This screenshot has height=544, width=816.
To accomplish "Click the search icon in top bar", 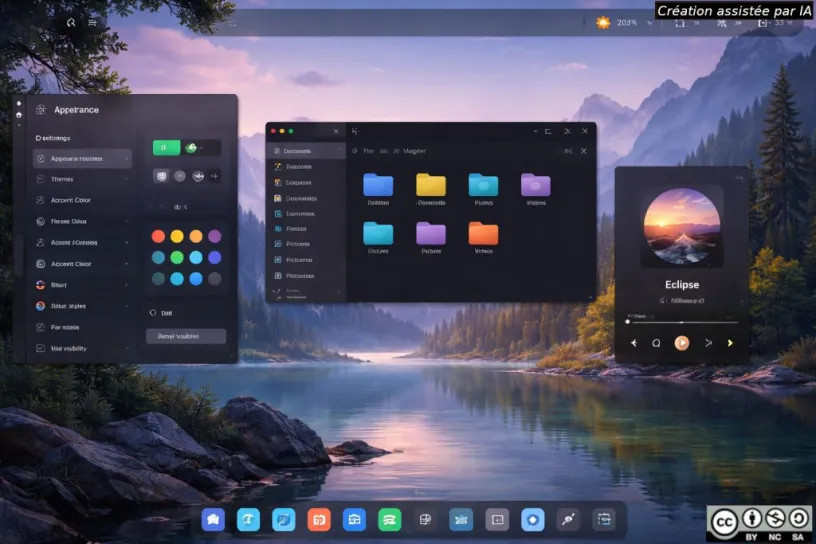I will coord(71,22).
